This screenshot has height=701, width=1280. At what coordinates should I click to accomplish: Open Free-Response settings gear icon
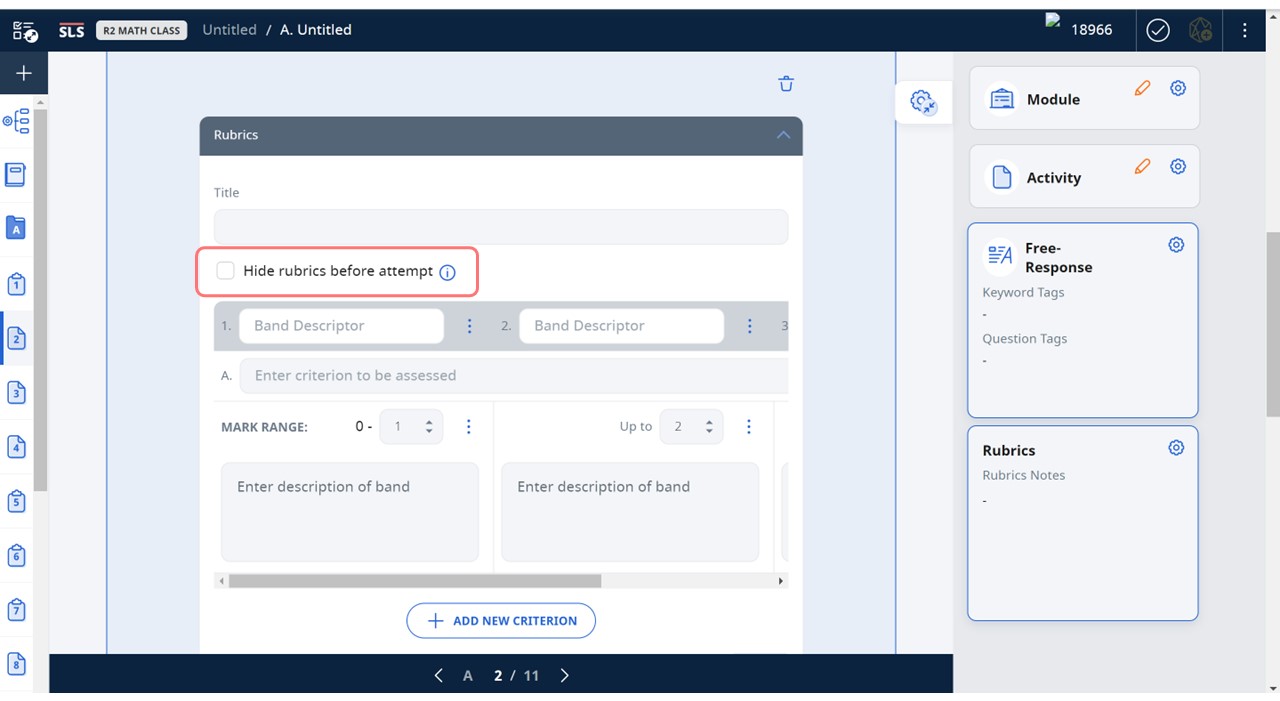[x=1176, y=245]
